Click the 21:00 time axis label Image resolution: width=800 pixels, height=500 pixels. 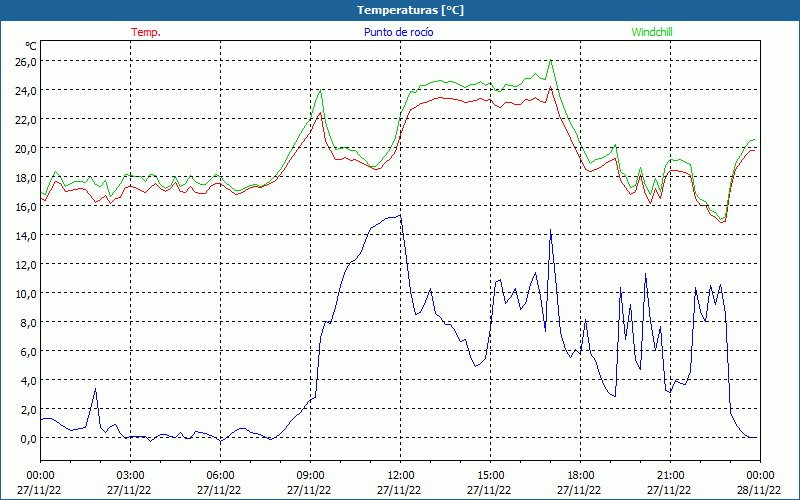click(670, 476)
